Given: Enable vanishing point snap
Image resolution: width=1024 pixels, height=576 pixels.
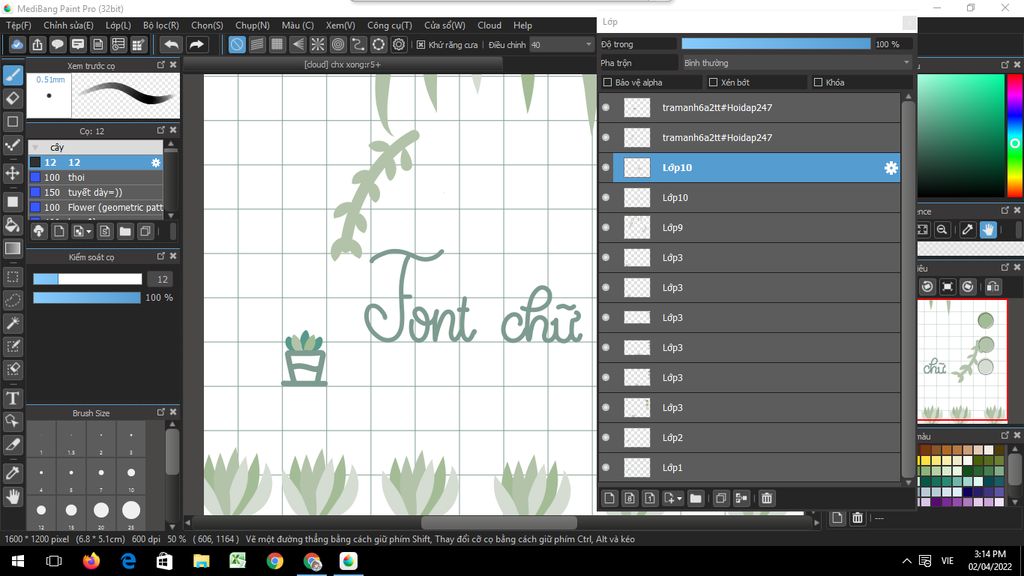Looking at the screenshot, I should tap(298, 44).
